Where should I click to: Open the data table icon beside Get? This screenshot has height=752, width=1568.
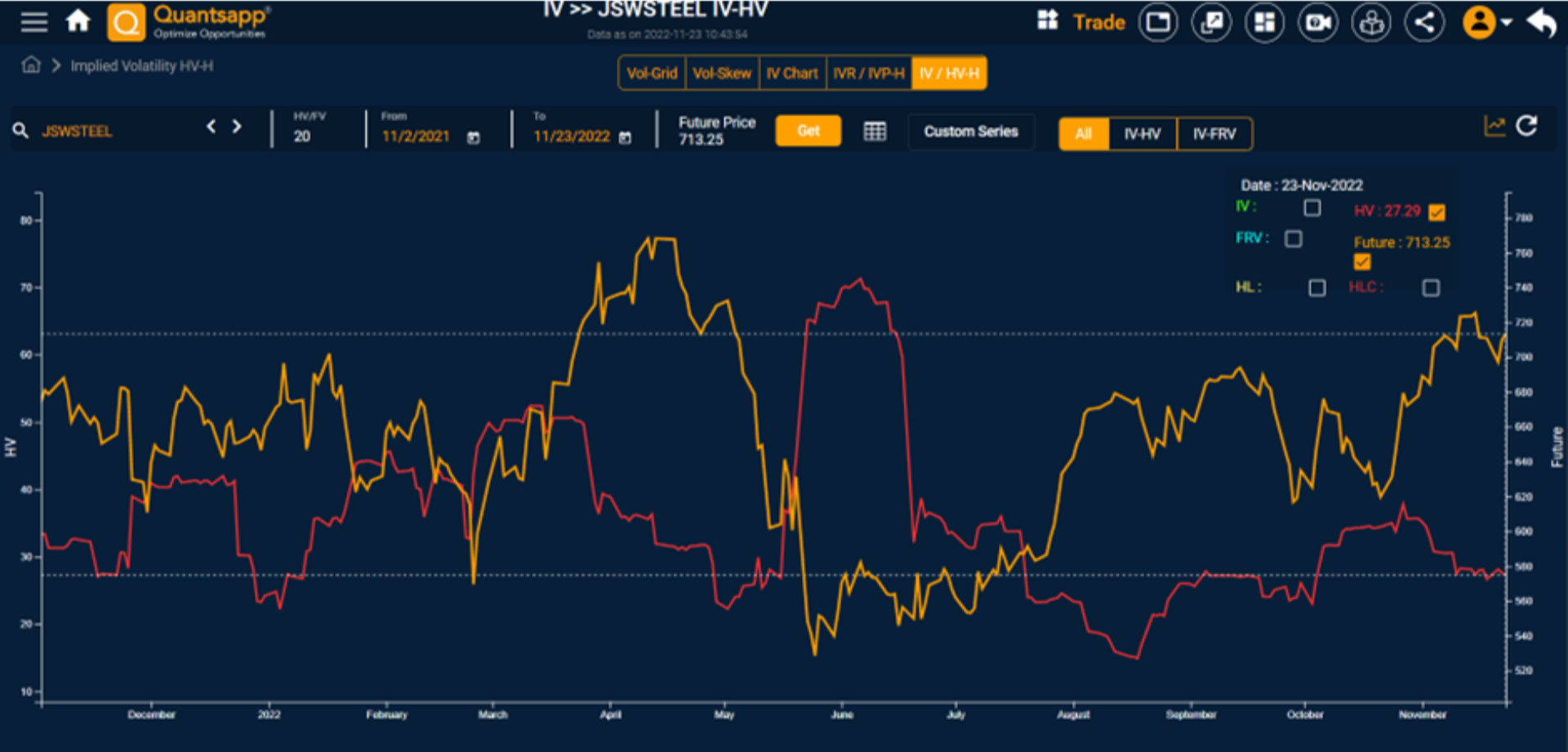pos(874,131)
